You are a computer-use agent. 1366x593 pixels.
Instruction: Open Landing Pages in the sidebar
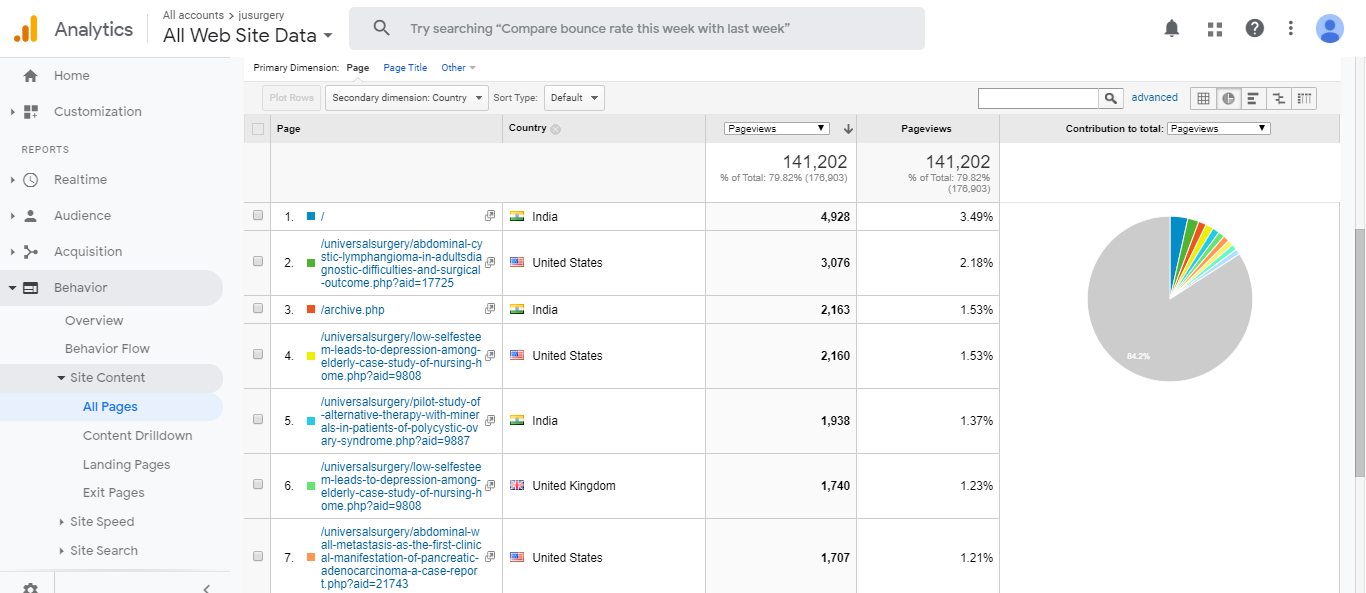click(126, 464)
